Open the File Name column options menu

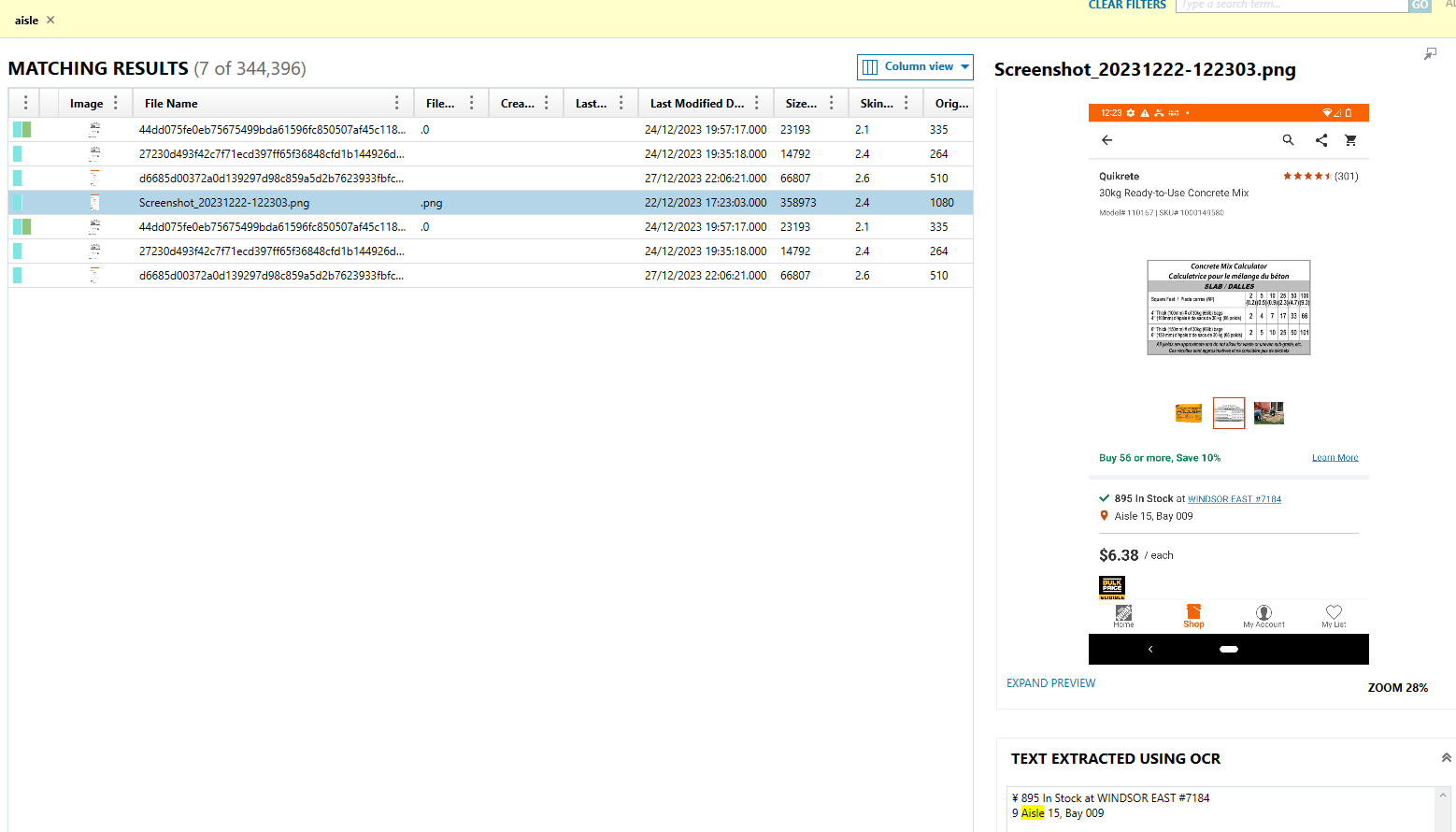pyautogui.click(x=397, y=103)
